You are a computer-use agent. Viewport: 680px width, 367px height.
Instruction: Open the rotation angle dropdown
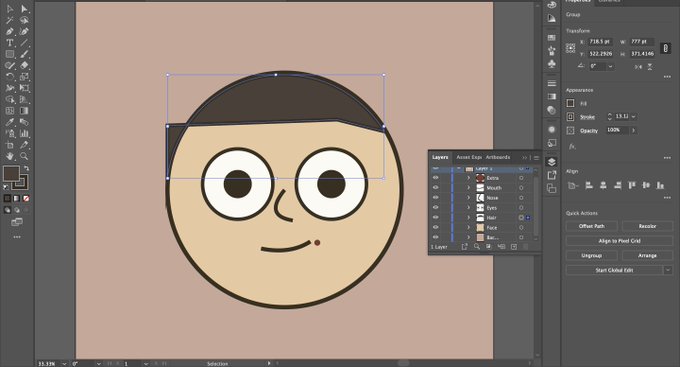click(611, 66)
